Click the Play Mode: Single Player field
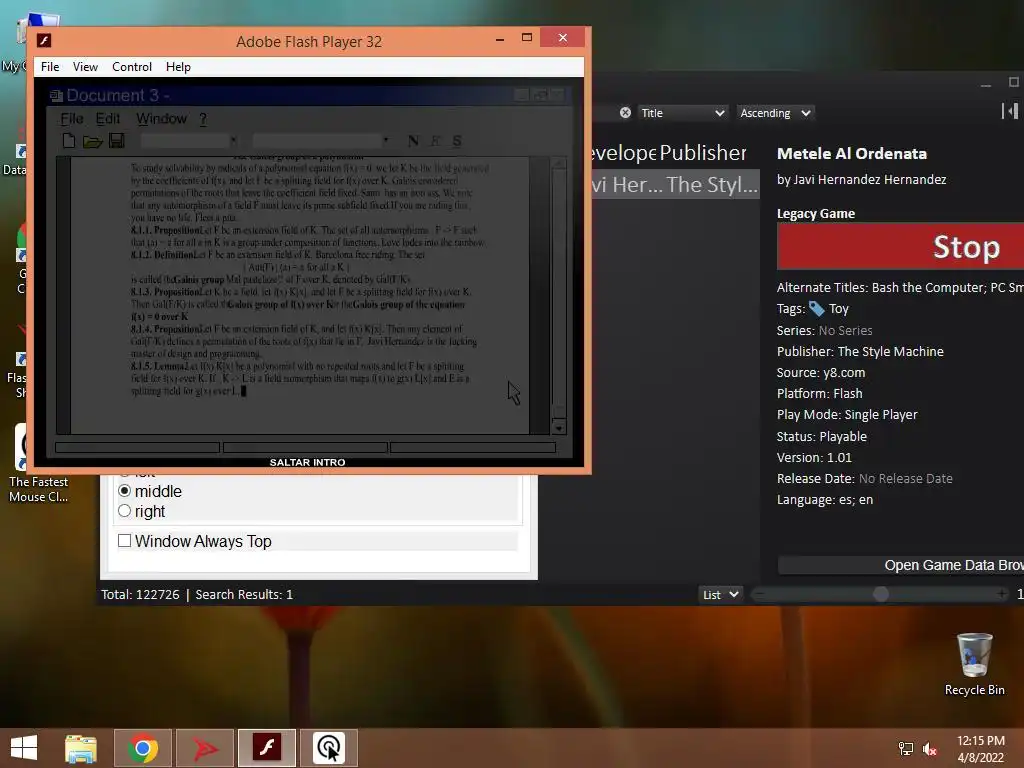Screen dimensions: 1024x768 [847, 414]
